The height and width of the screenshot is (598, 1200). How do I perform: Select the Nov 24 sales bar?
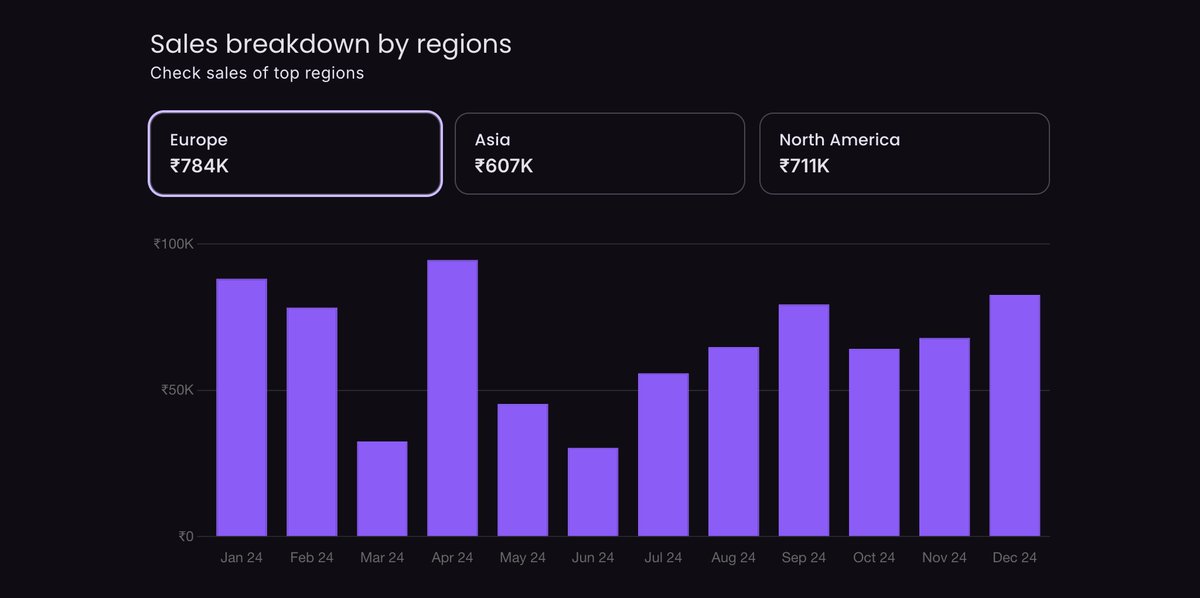944,437
